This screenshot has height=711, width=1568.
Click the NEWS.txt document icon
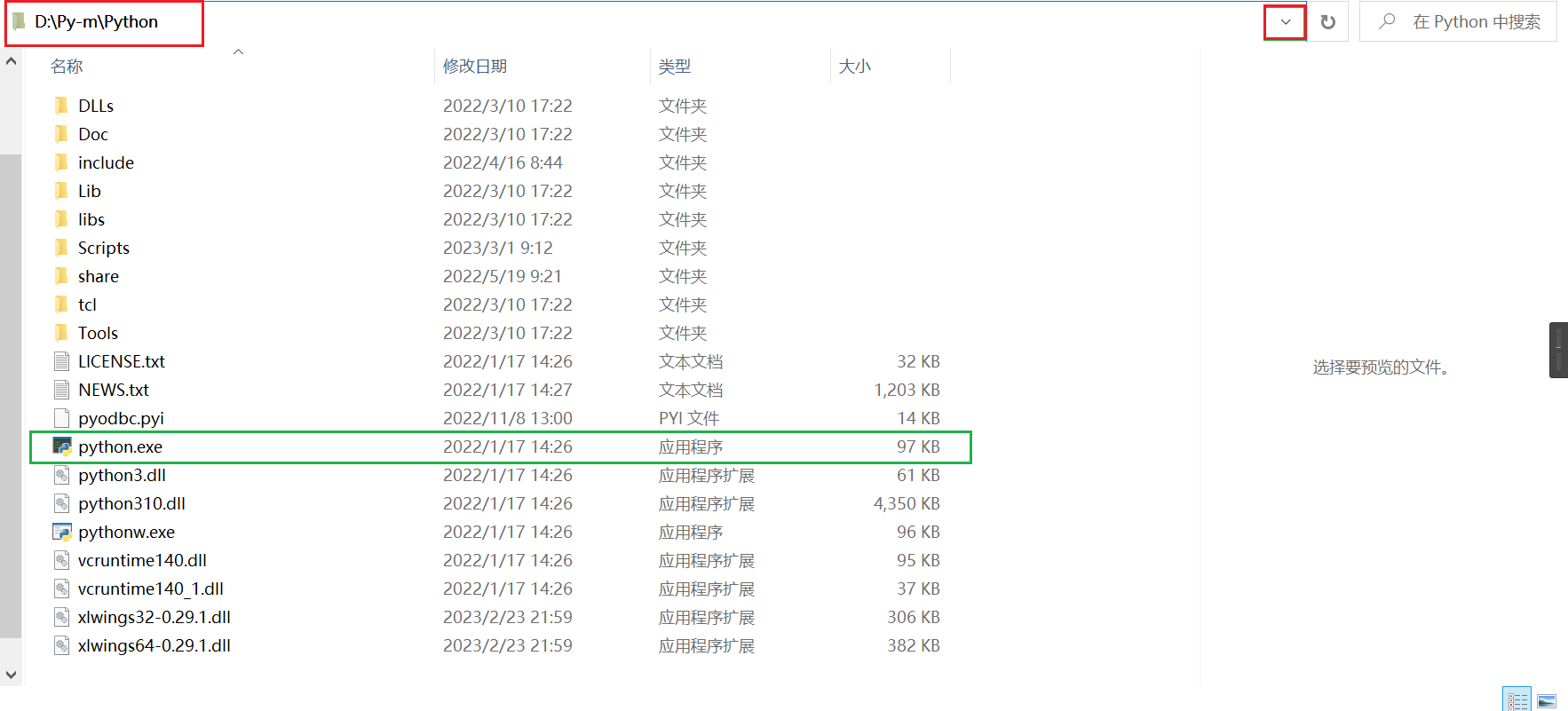click(61, 390)
